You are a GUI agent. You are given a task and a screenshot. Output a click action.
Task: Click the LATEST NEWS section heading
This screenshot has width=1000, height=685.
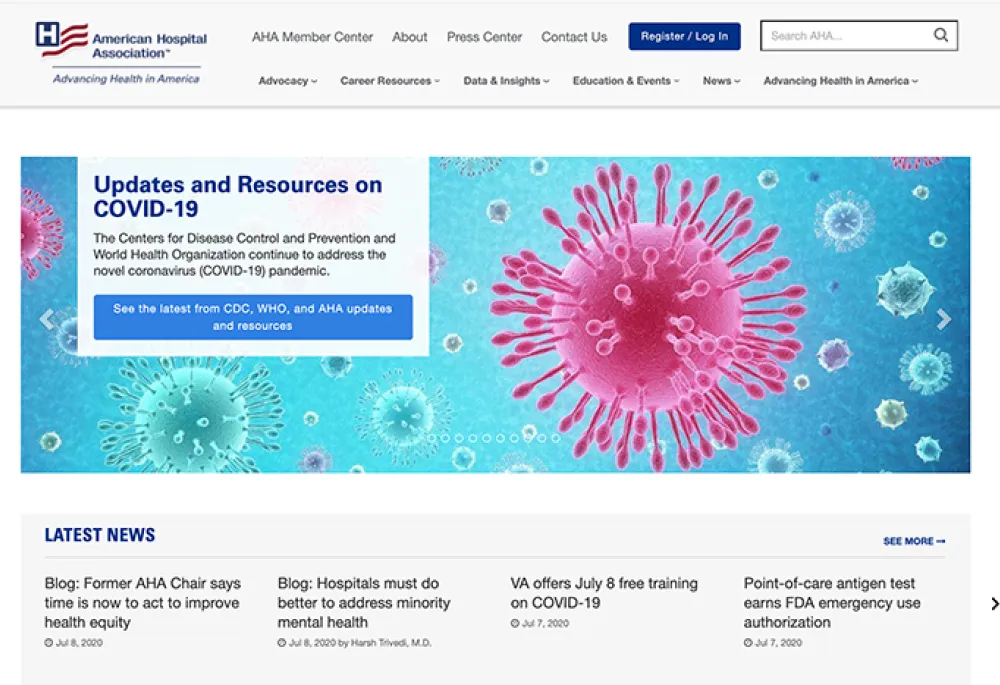[99, 534]
